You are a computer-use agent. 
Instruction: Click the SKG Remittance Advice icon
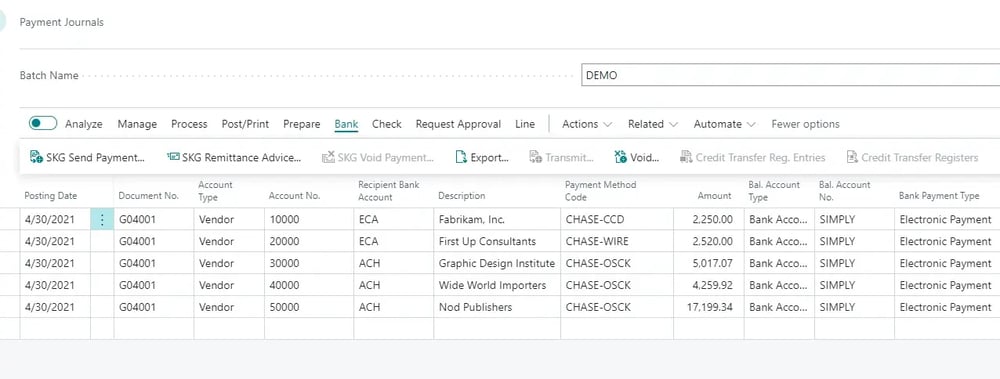pyautogui.click(x=173, y=157)
